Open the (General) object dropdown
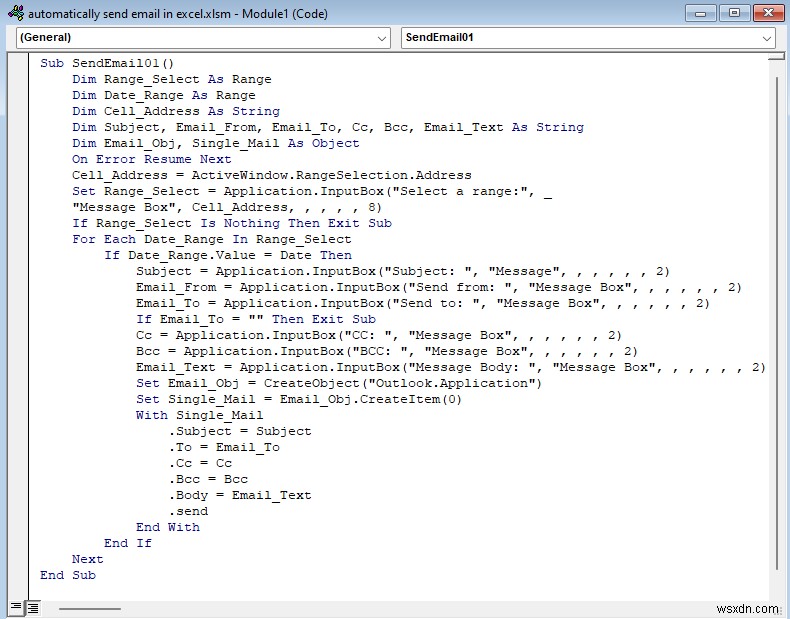The width and height of the screenshot is (790, 619). tap(381, 37)
